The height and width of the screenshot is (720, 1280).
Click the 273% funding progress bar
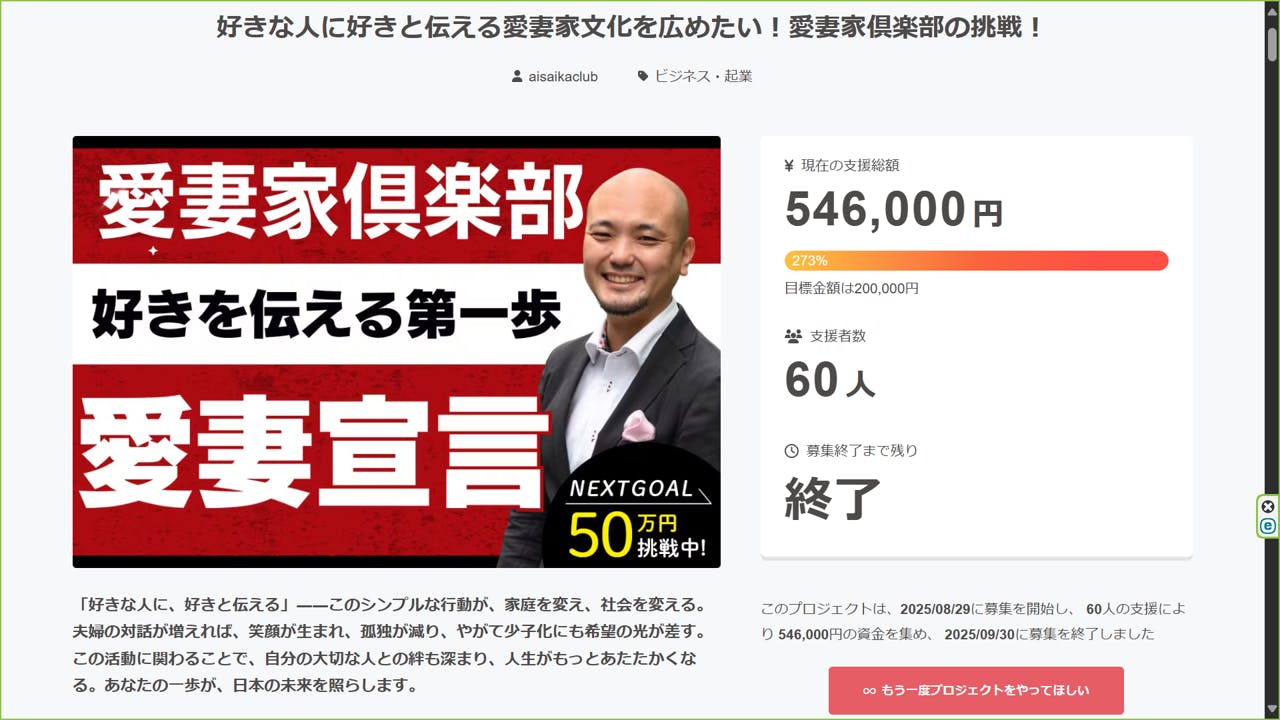(x=976, y=261)
